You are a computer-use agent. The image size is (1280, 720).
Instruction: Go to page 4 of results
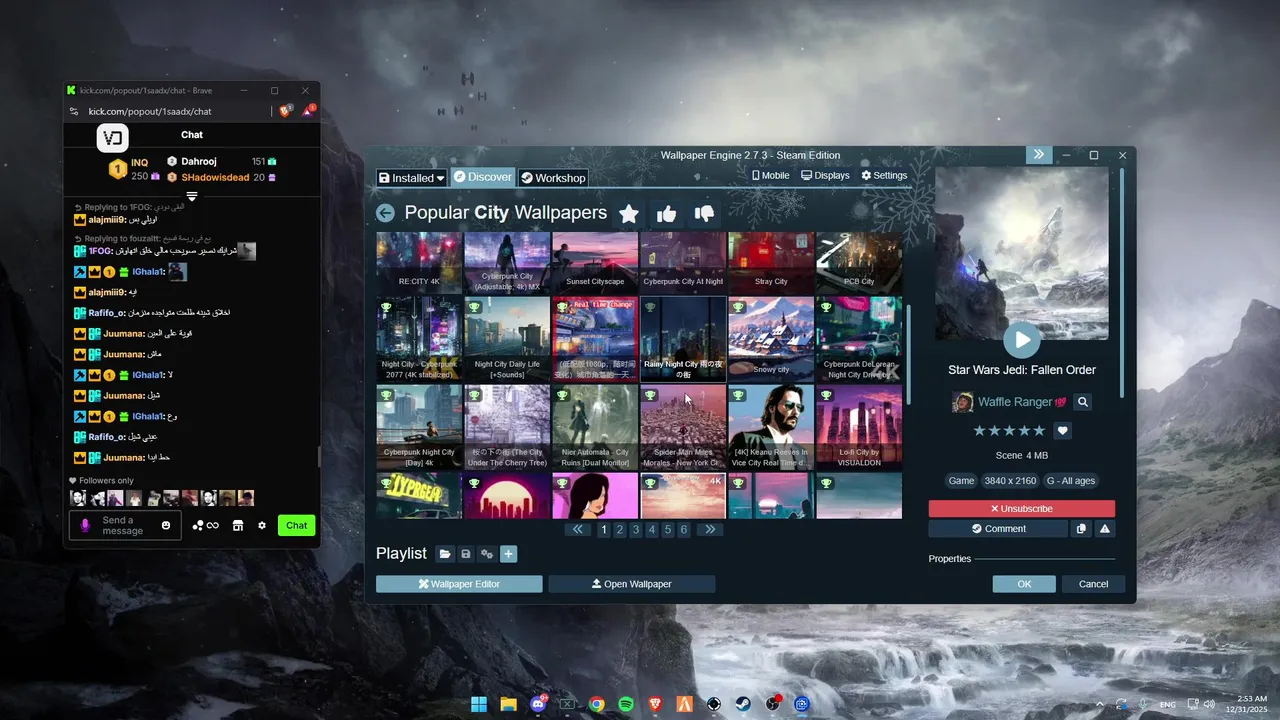click(652, 530)
